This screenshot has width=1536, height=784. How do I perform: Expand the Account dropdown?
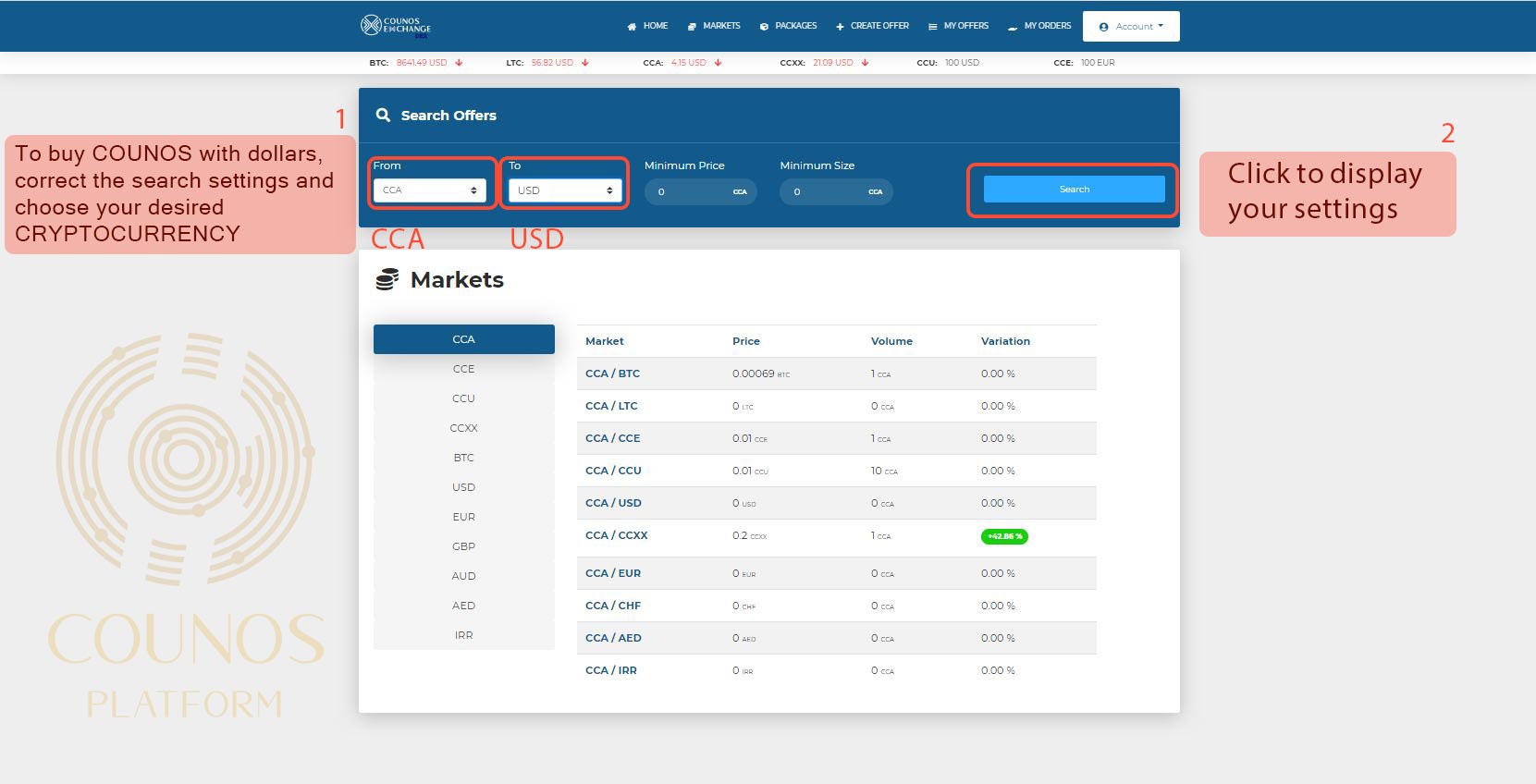coord(1131,26)
